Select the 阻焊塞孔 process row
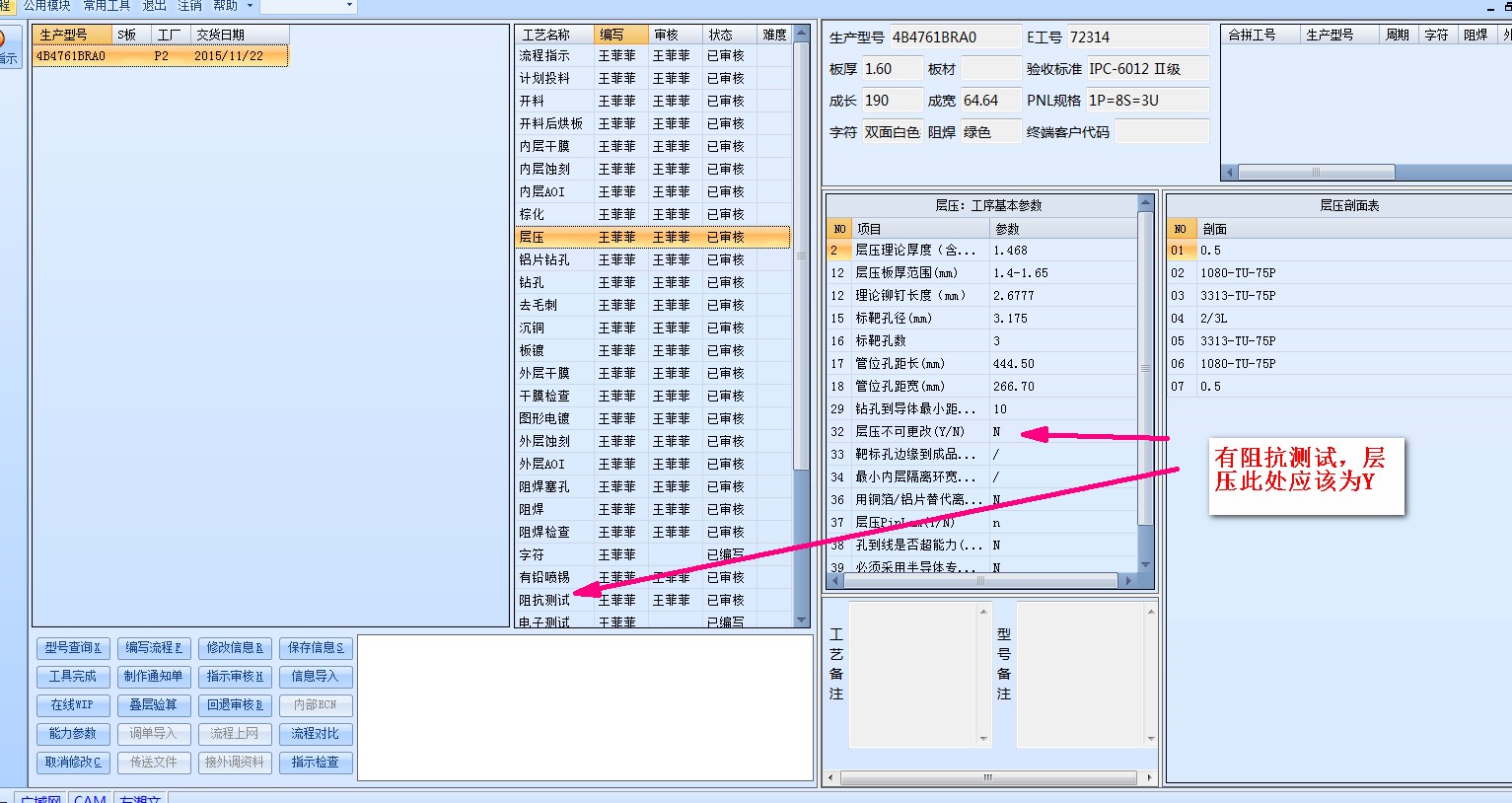 653,486
